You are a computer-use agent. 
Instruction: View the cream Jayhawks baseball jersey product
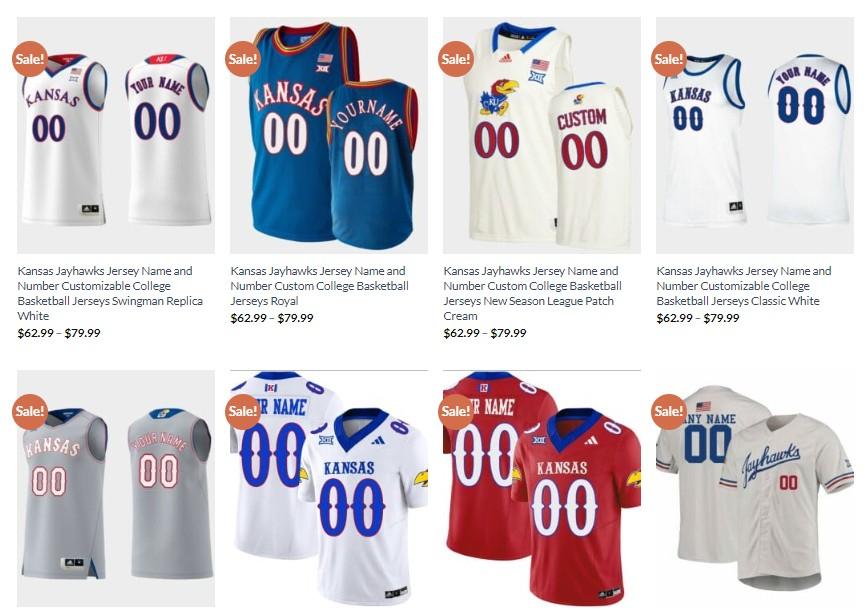(755, 489)
